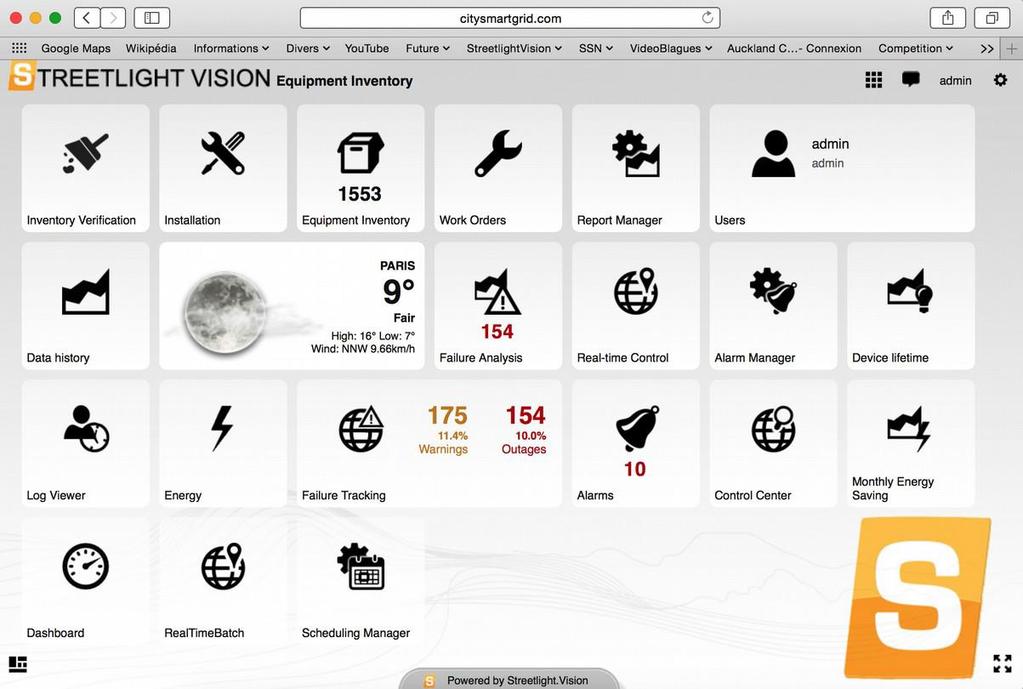This screenshot has width=1023, height=689.
Task: Open the Auckland C...- Connexion bookmark
Action: tap(794, 48)
